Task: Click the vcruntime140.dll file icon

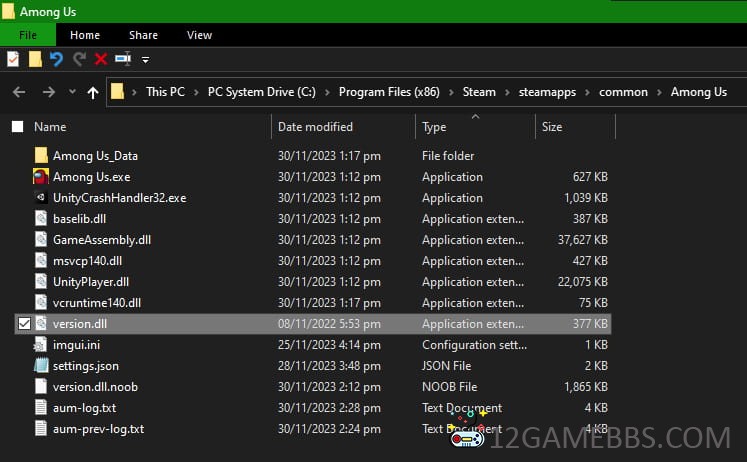Action: pos(41,302)
